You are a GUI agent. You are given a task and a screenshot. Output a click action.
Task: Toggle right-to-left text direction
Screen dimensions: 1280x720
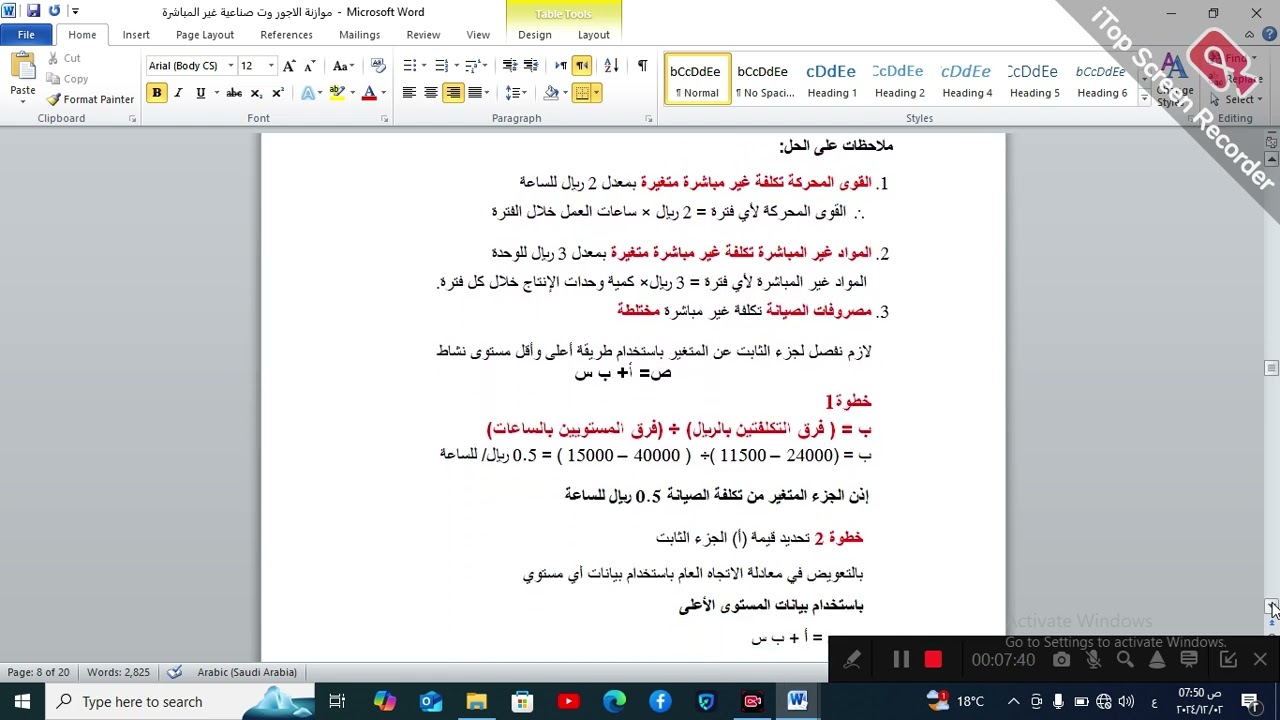582,66
